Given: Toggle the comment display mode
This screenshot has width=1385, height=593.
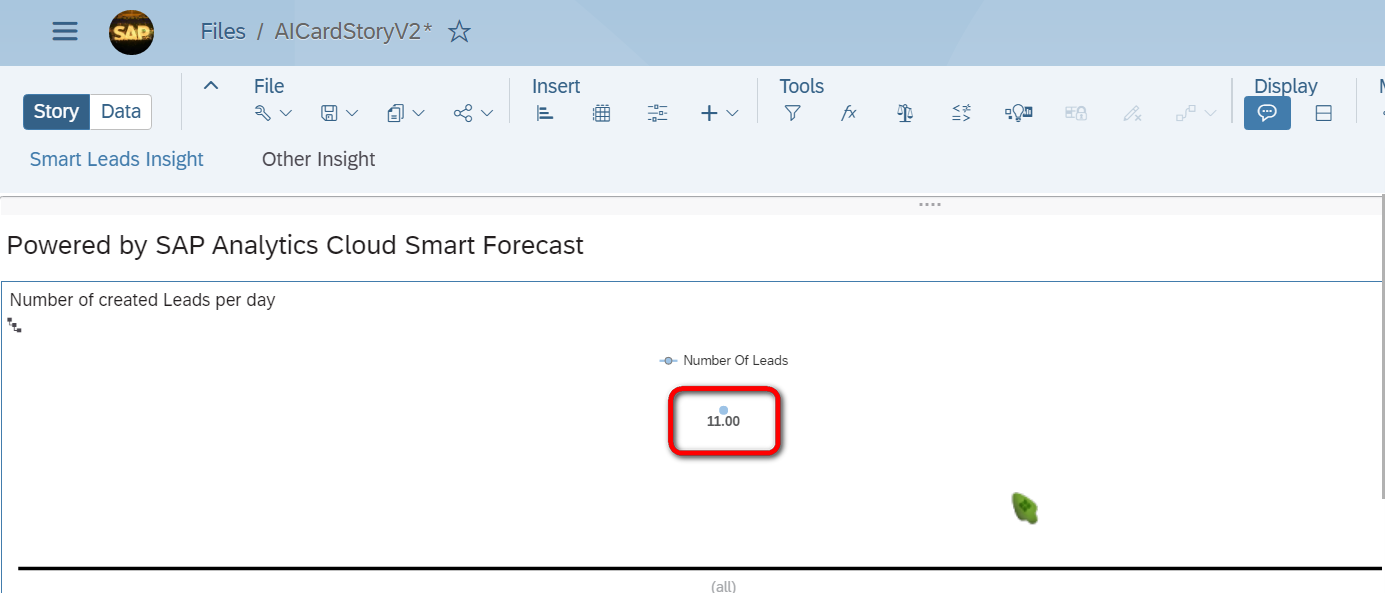Looking at the screenshot, I should click(x=1267, y=114).
